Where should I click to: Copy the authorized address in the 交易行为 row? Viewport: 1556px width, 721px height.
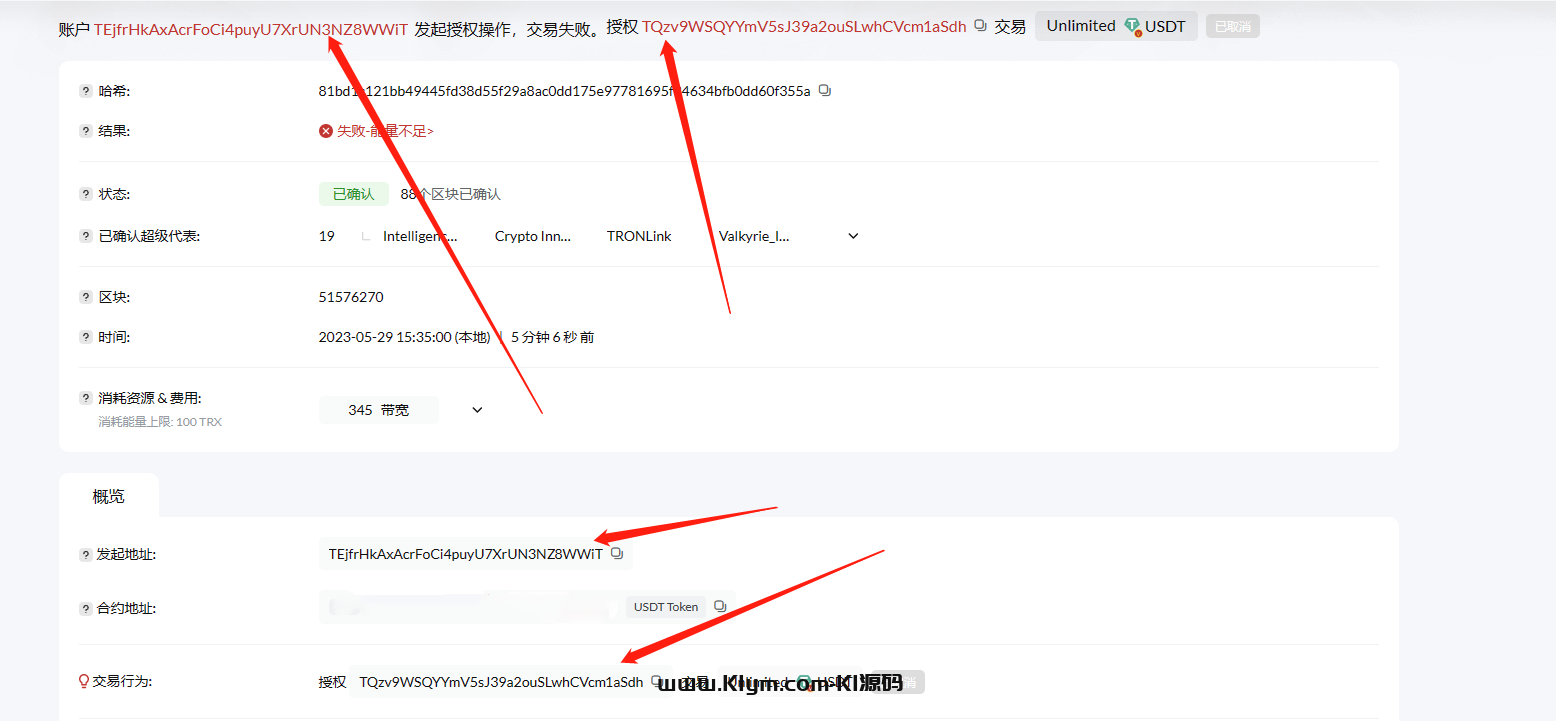tap(657, 681)
